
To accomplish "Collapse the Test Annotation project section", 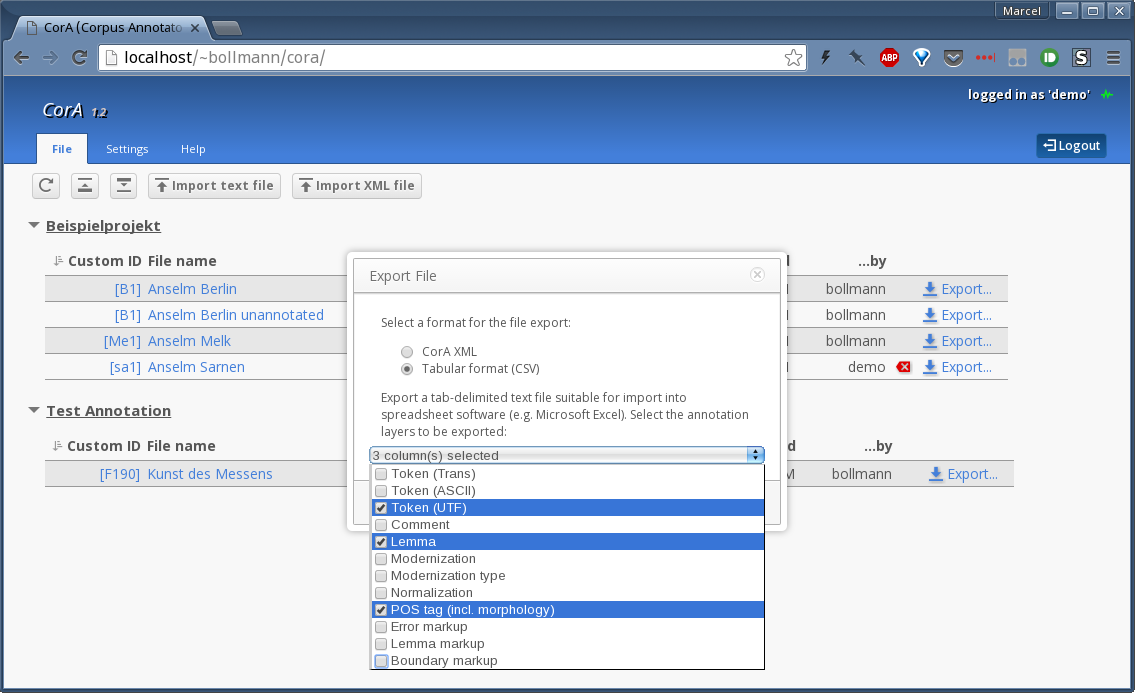I will point(35,411).
